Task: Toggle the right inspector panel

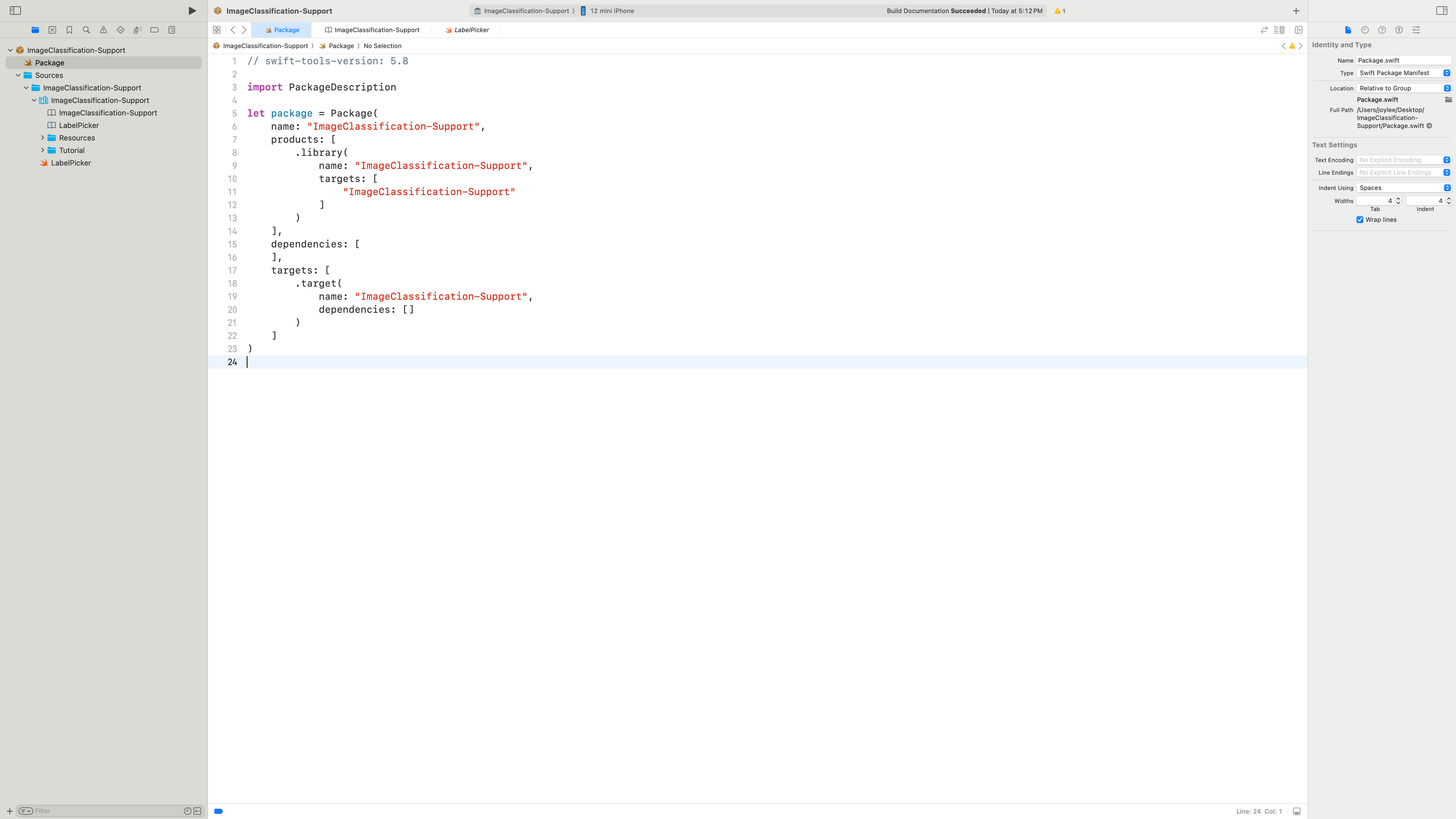Action: click(x=1441, y=11)
